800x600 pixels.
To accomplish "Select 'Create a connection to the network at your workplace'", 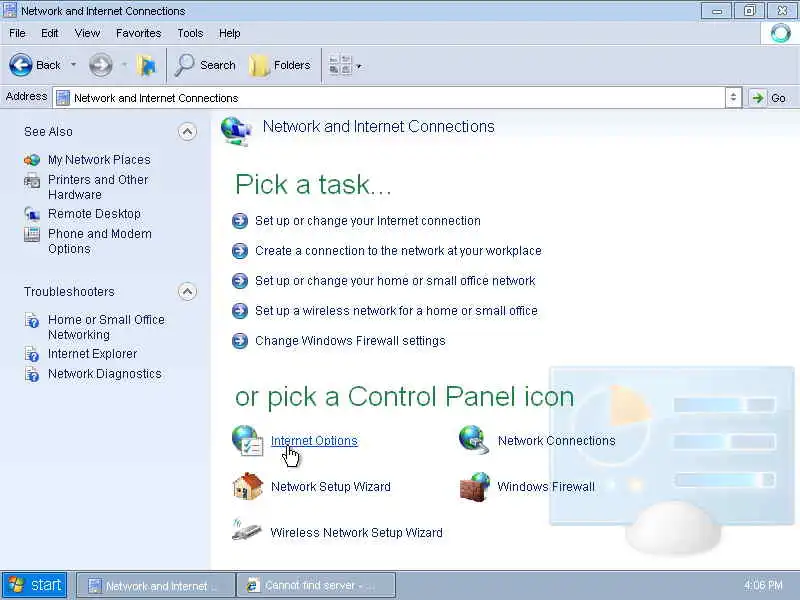I will [x=398, y=251].
